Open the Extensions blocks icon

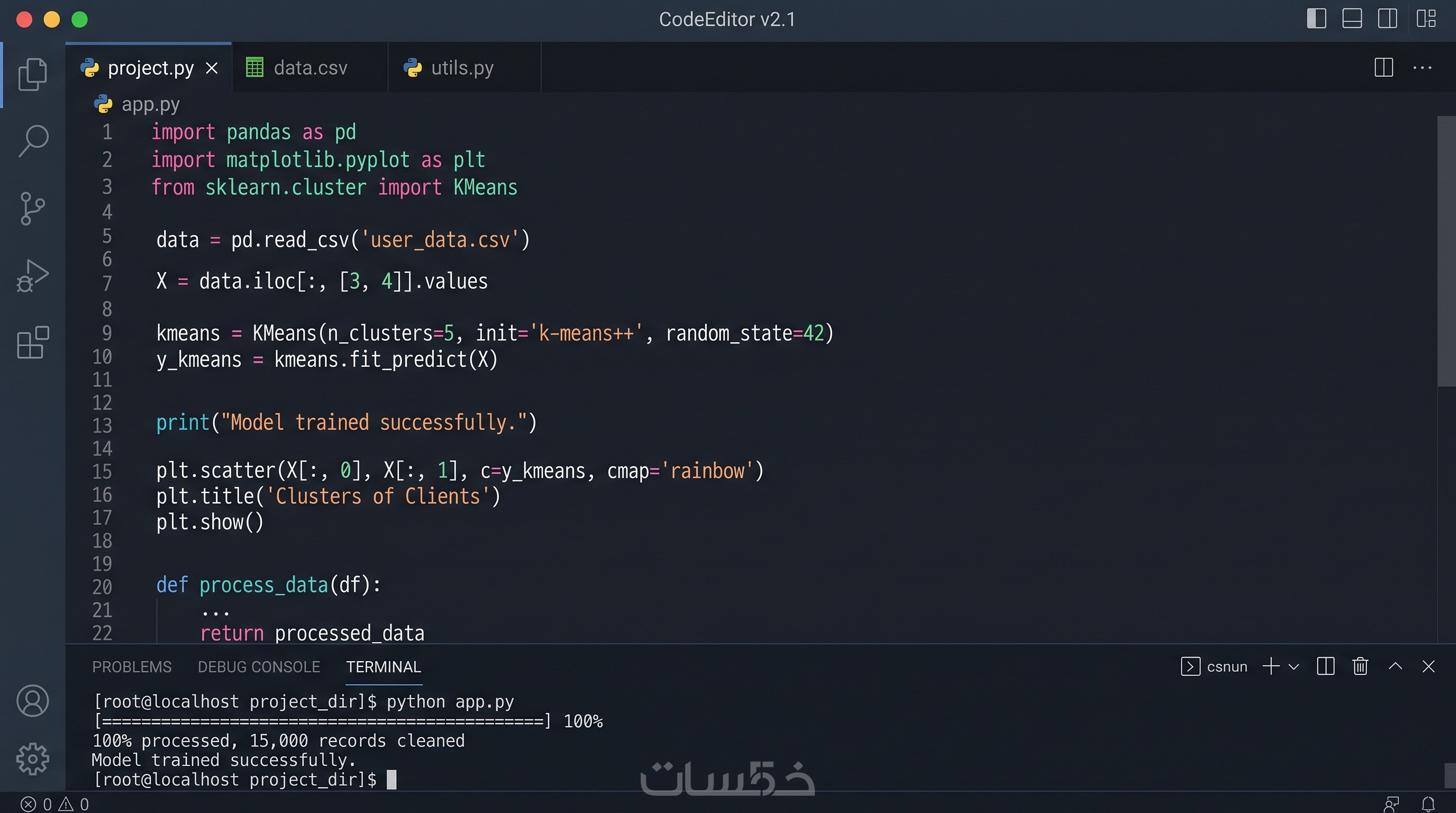click(x=33, y=342)
